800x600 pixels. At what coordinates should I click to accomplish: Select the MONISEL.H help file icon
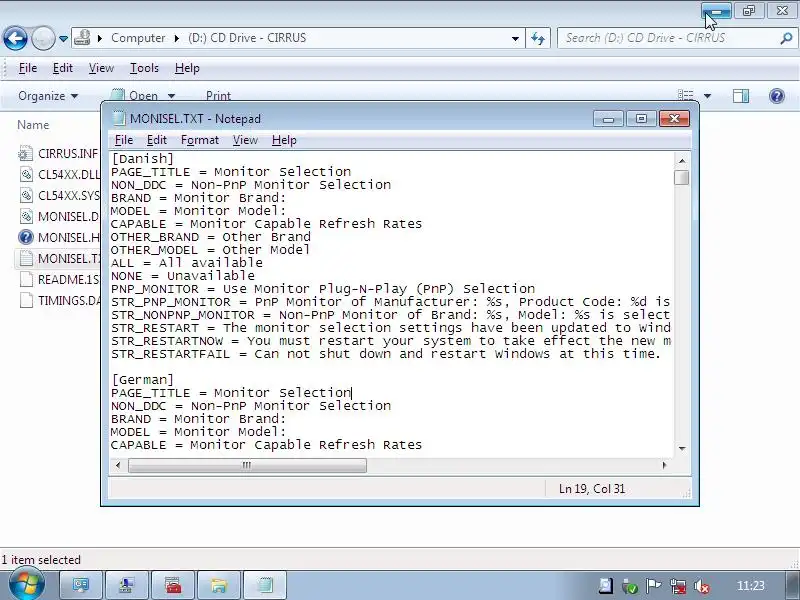(26, 237)
